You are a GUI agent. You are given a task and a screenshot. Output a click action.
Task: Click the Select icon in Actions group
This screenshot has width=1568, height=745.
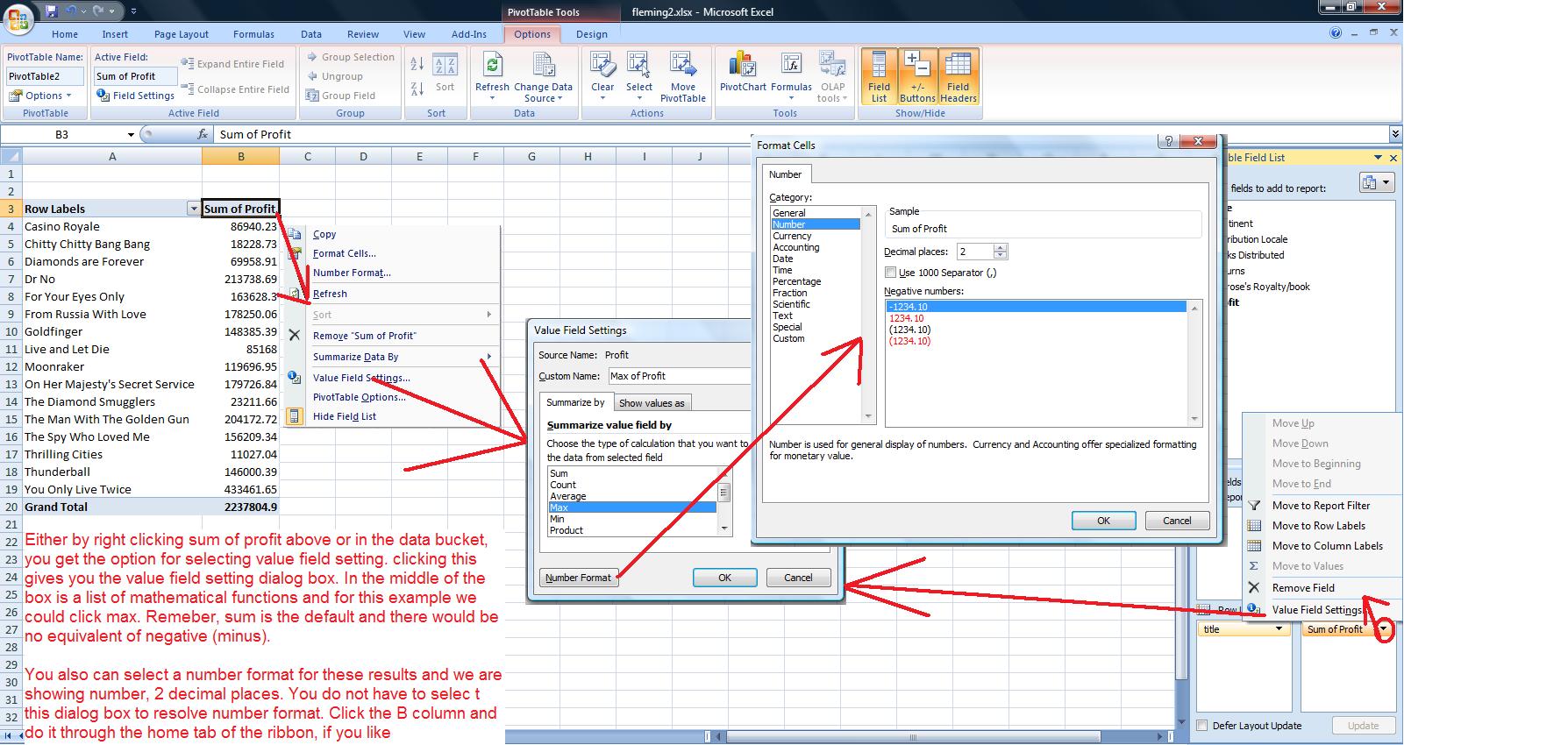pos(638,66)
